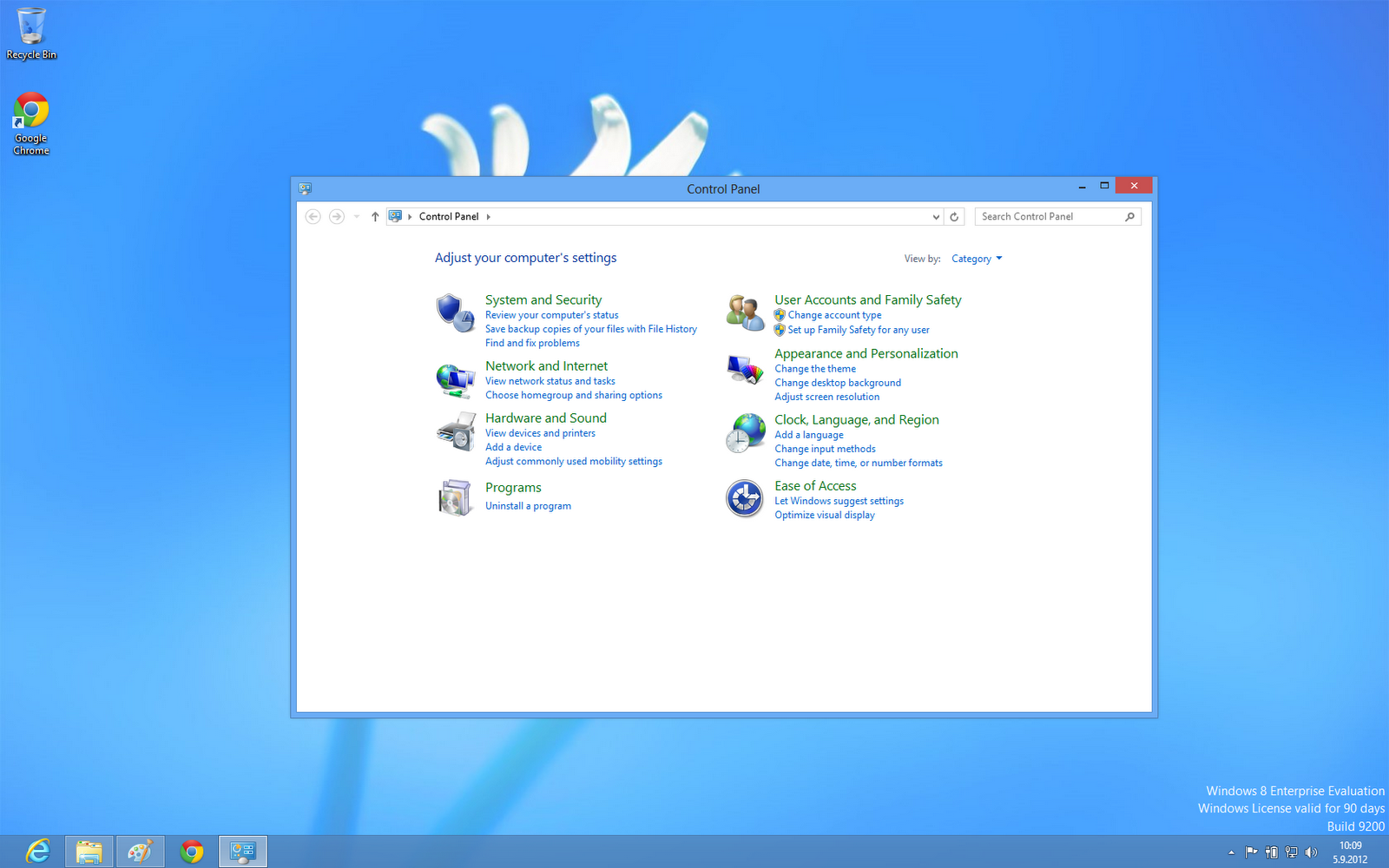The image size is (1389, 868).
Task: Select the Google Chrome desktop shortcut
Action: point(31,123)
